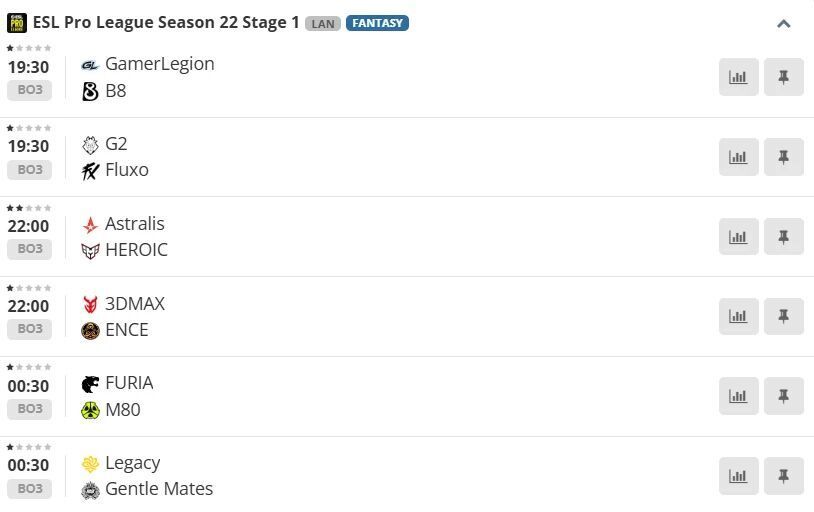
Task: View stats chart for 3DMAX vs ENCE
Action: 738,316
